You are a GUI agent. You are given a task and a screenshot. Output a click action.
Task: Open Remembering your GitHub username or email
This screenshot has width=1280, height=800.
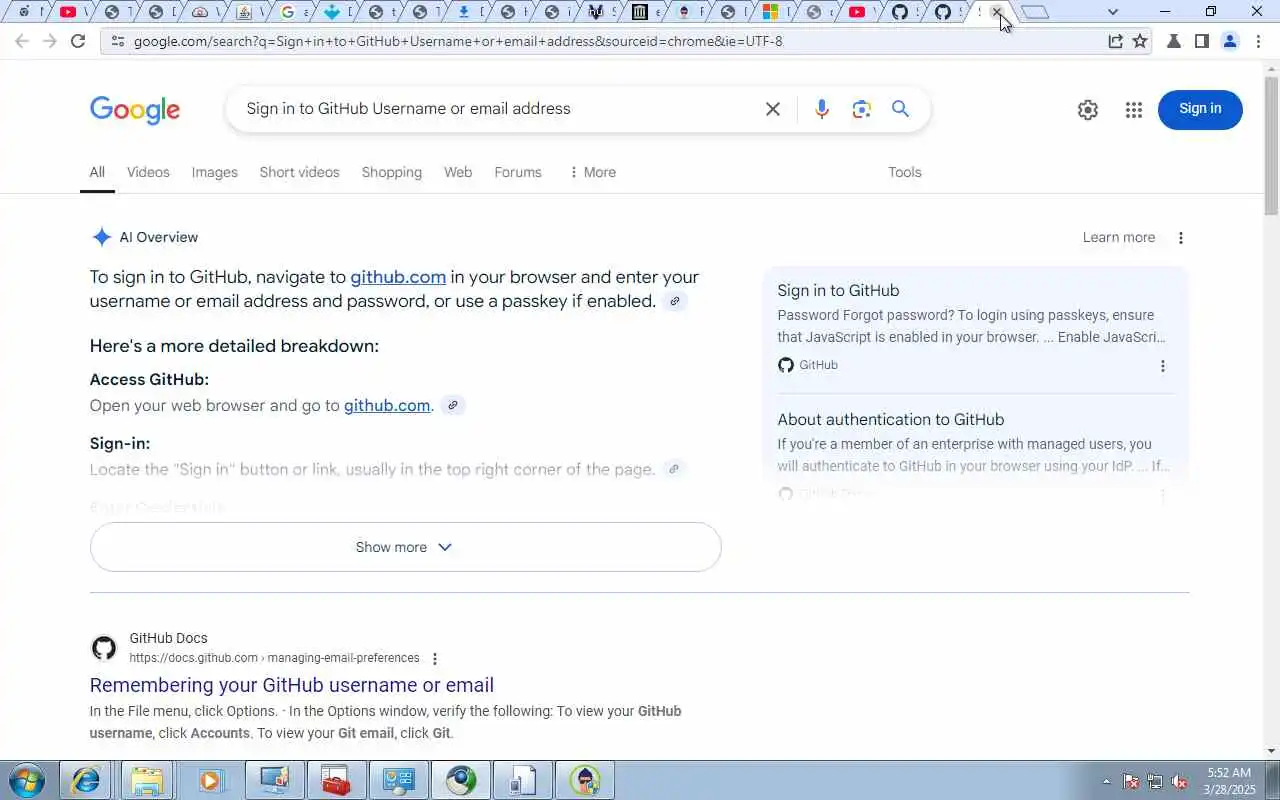pos(292,685)
